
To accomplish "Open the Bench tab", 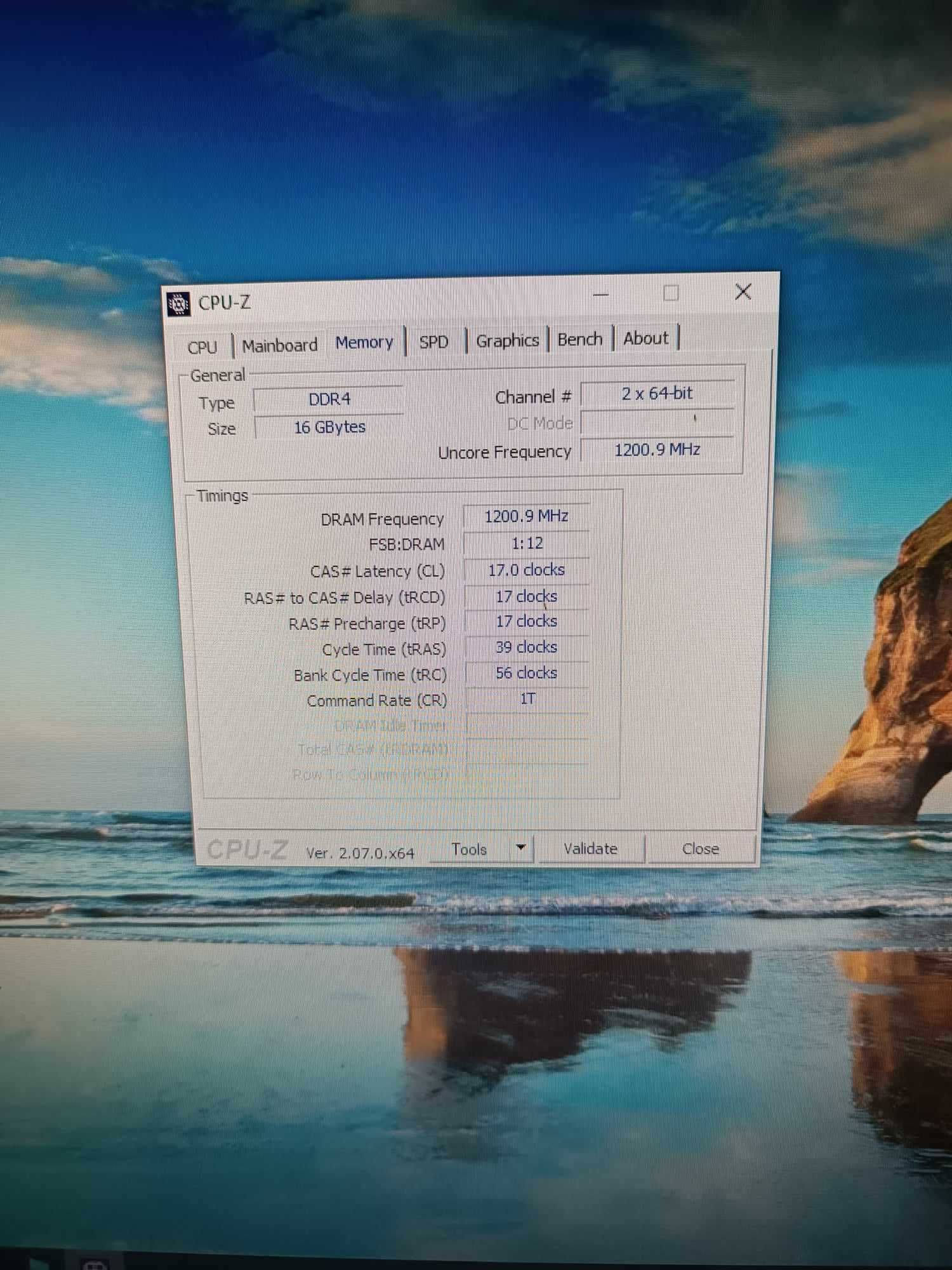I will click(579, 340).
